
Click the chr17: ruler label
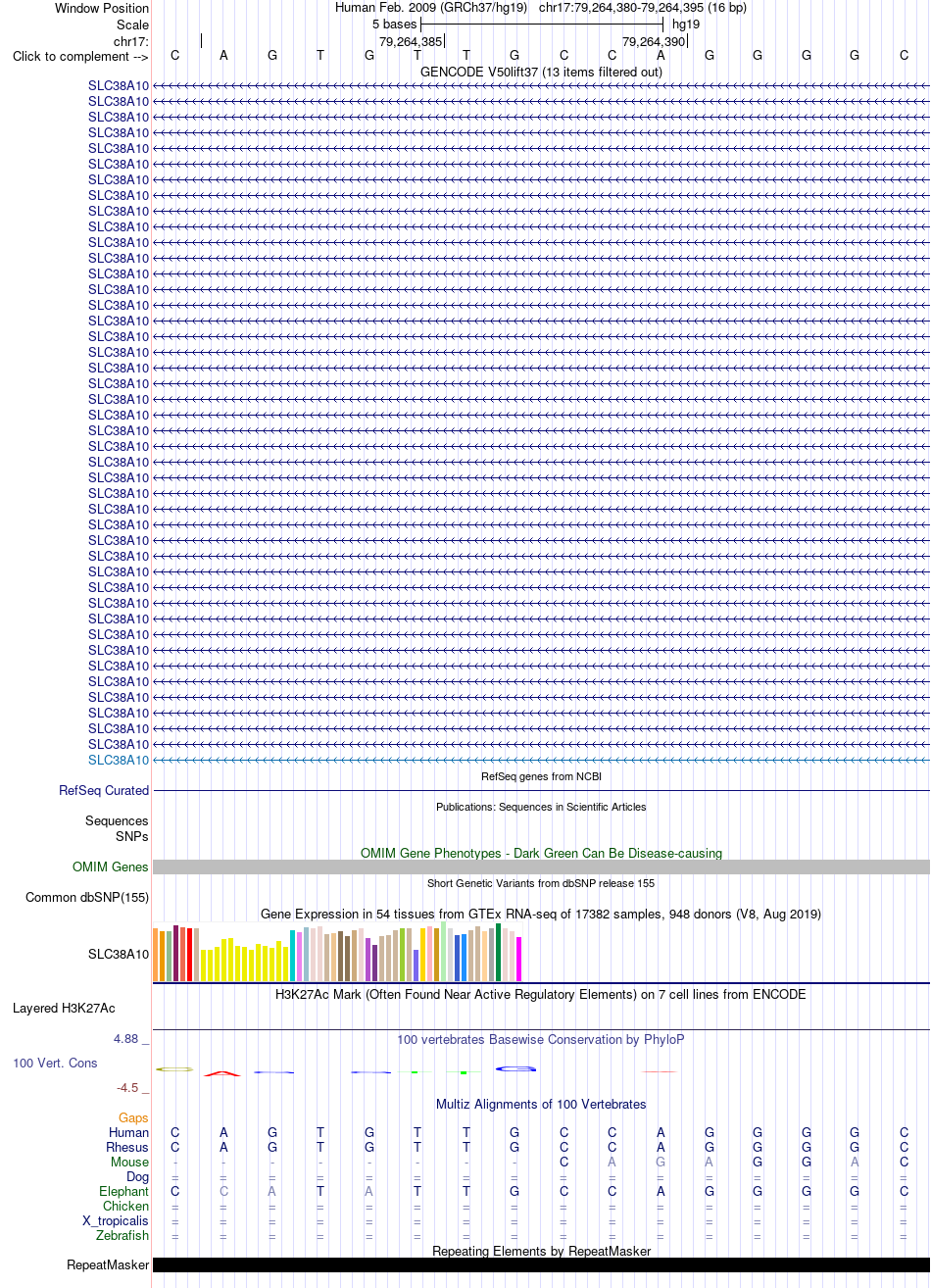131,41
